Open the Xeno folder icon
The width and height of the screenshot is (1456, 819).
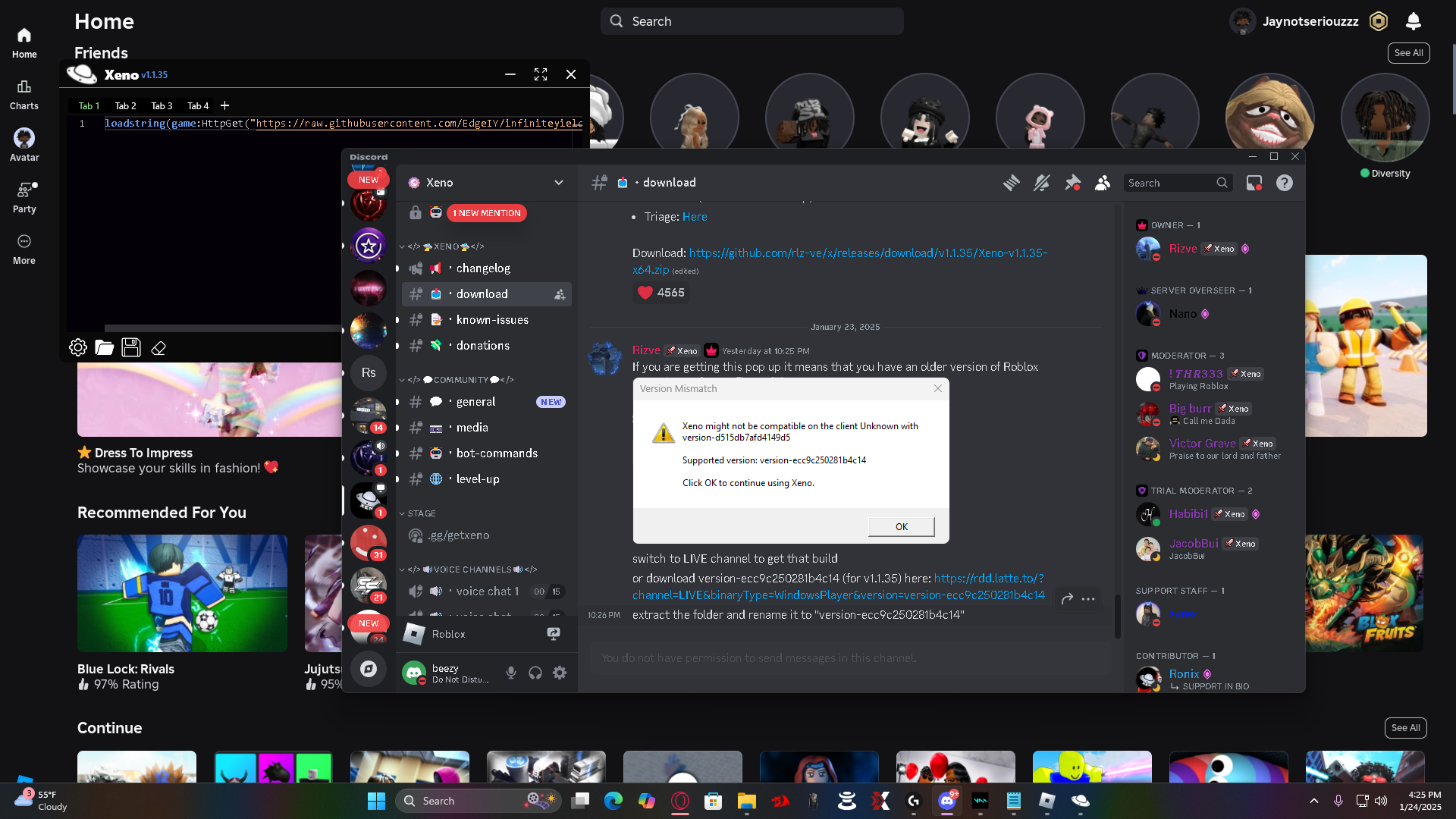(x=105, y=348)
